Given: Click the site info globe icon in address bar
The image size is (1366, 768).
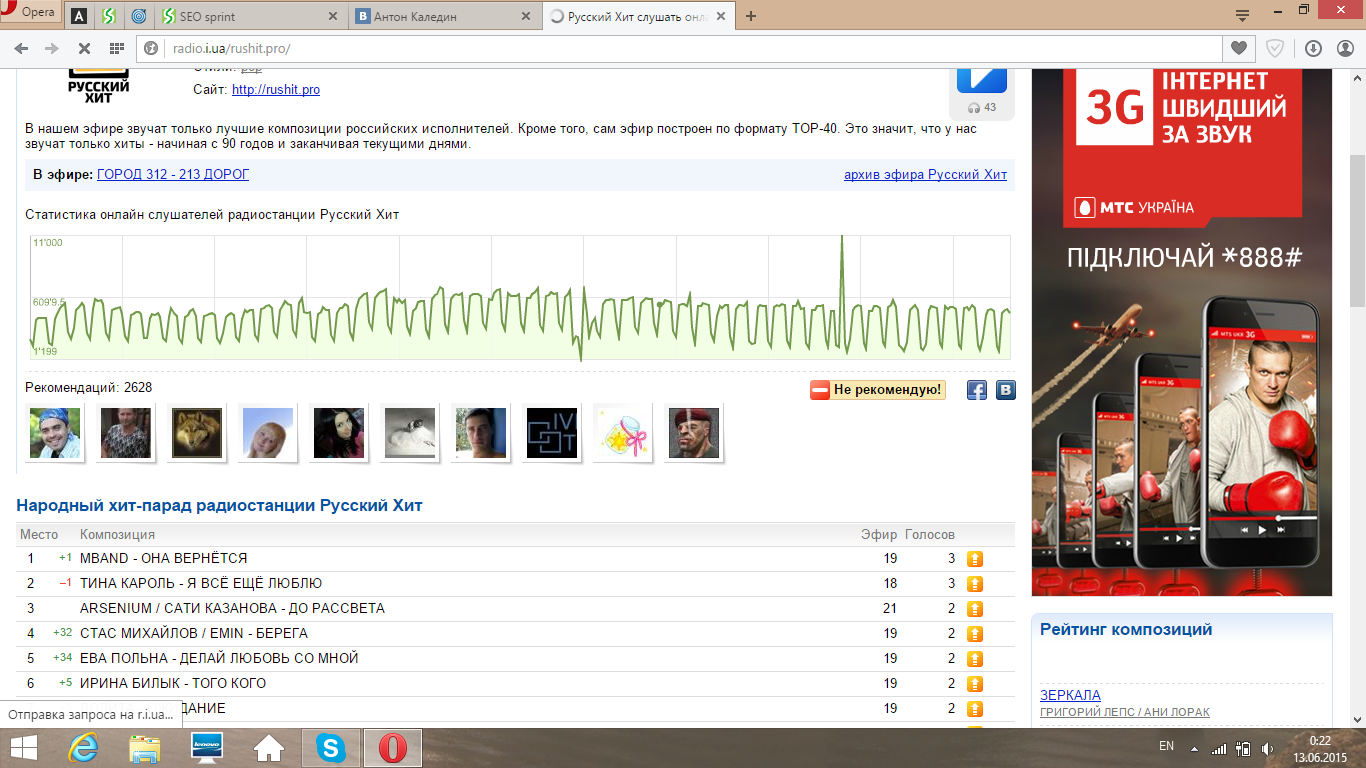Looking at the screenshot, I should (153, 48).
